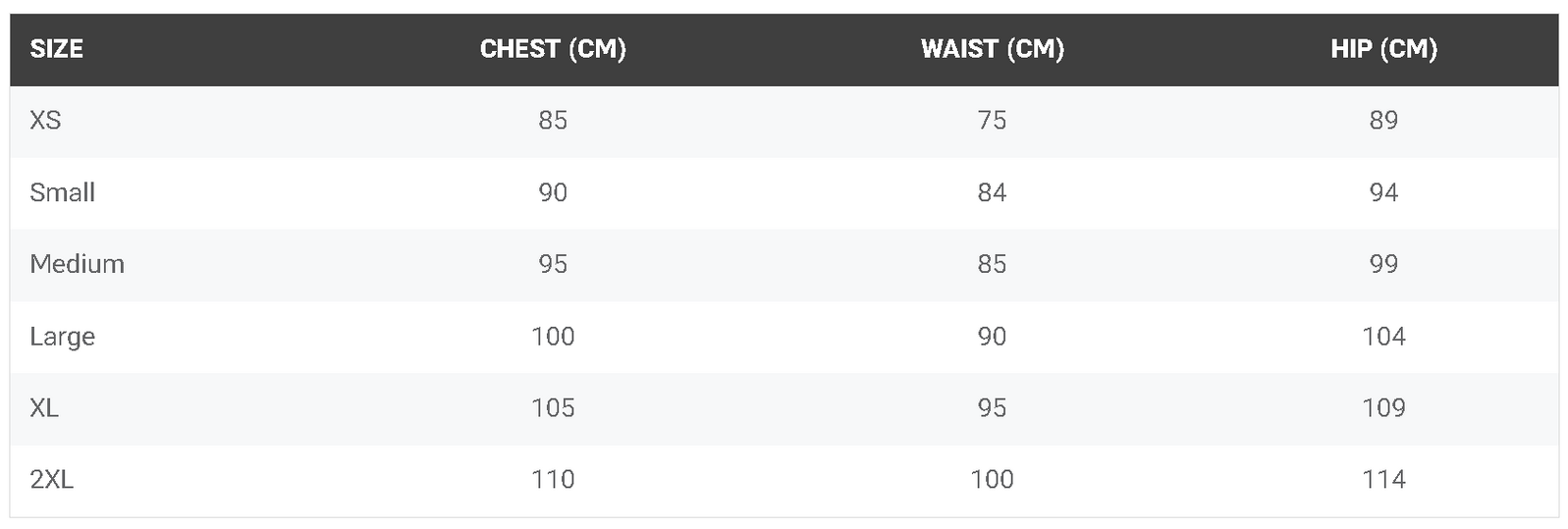This screenshot has height=529, width=1568.
Task: Click the Small waist value 84
Action: [992, 192]
